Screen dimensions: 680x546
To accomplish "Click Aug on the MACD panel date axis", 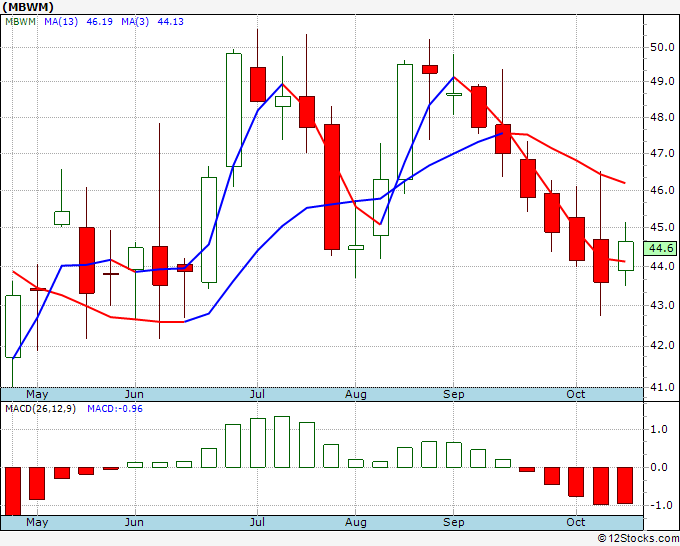I will pyautogui.click(x=356, y=522).
